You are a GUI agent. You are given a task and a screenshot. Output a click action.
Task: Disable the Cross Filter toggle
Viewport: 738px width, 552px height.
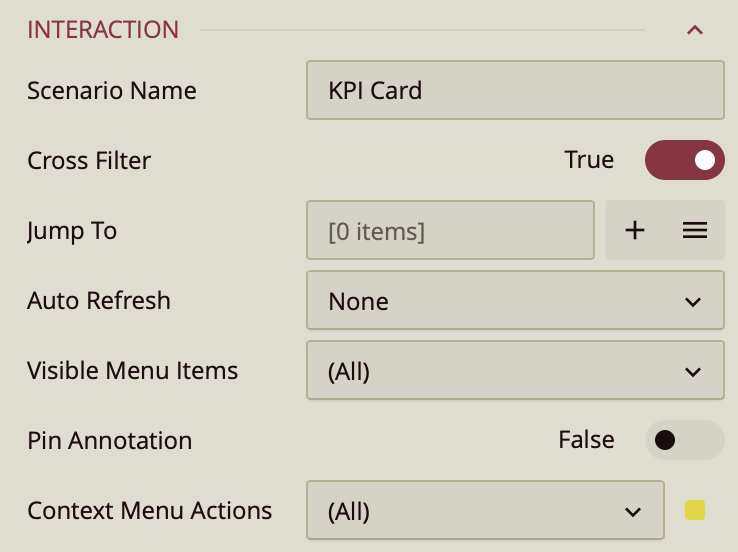pyautogui.click(x=684, y=160)
